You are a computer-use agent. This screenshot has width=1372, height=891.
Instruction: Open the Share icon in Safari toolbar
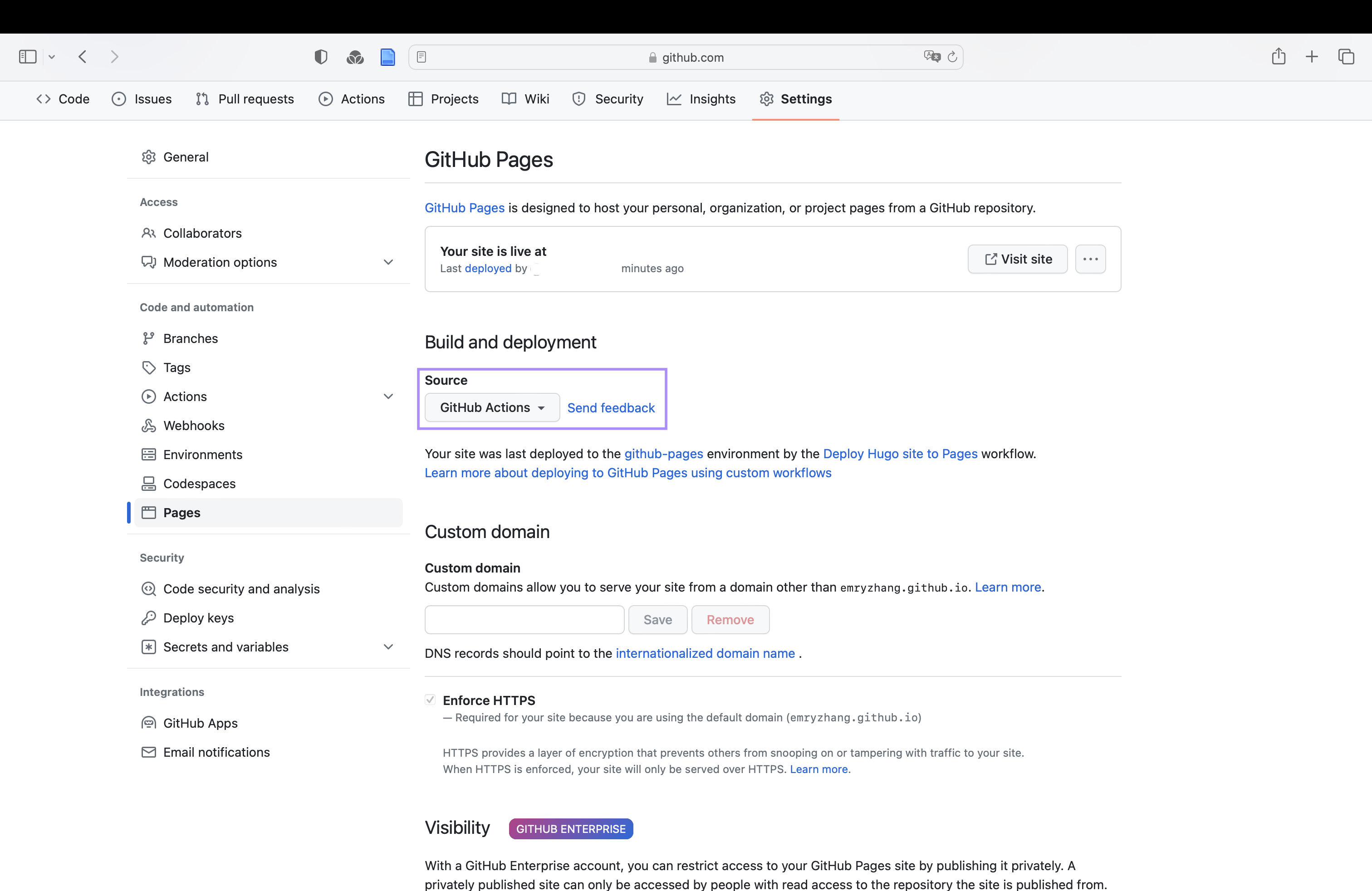click(1279, 56)
